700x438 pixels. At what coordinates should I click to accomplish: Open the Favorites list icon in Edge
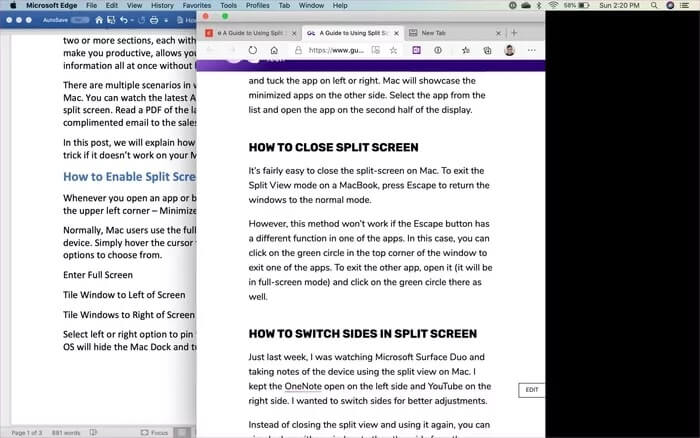pos(466,50)
